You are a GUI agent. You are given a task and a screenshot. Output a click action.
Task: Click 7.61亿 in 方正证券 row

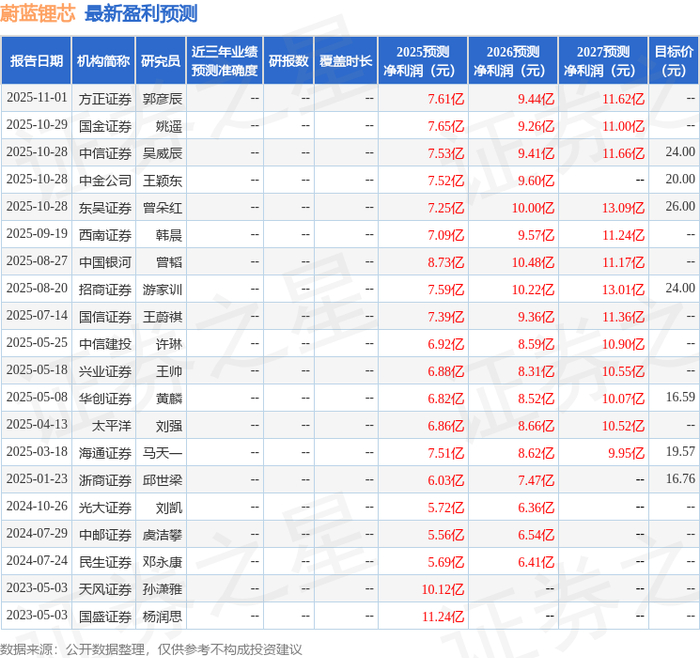tap(446, 99)
